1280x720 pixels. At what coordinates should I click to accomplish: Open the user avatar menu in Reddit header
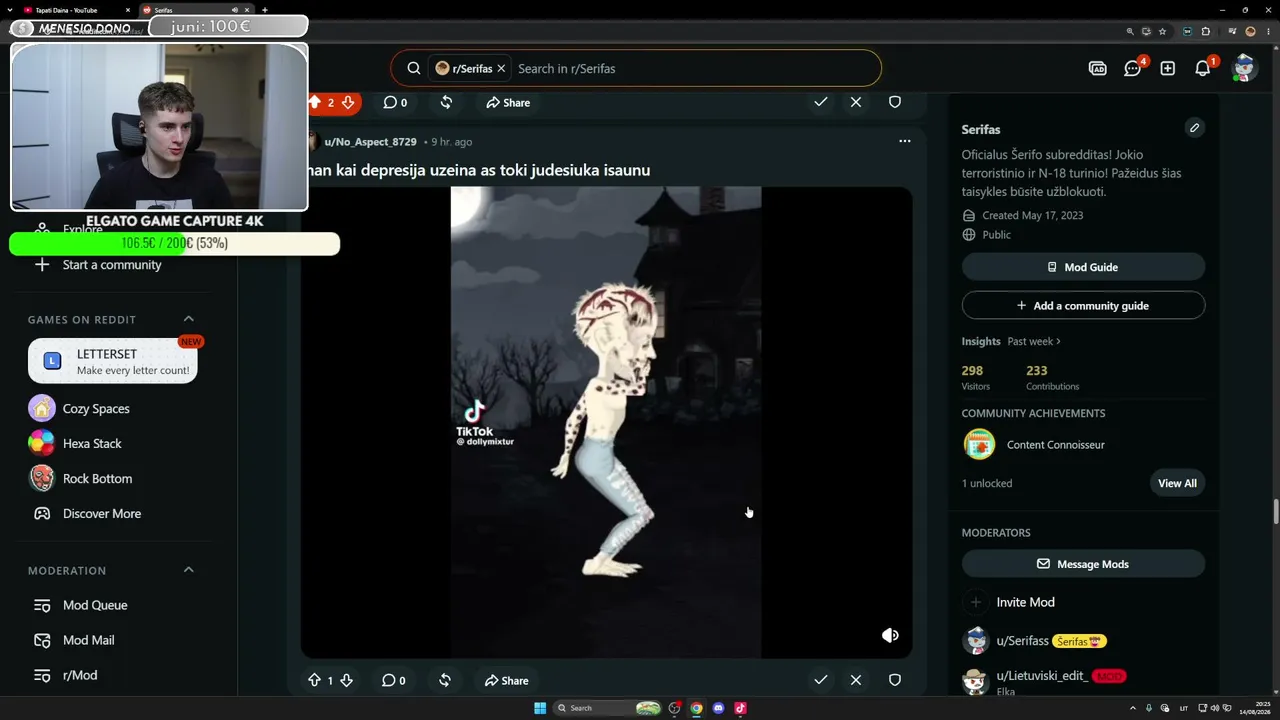1244,68
